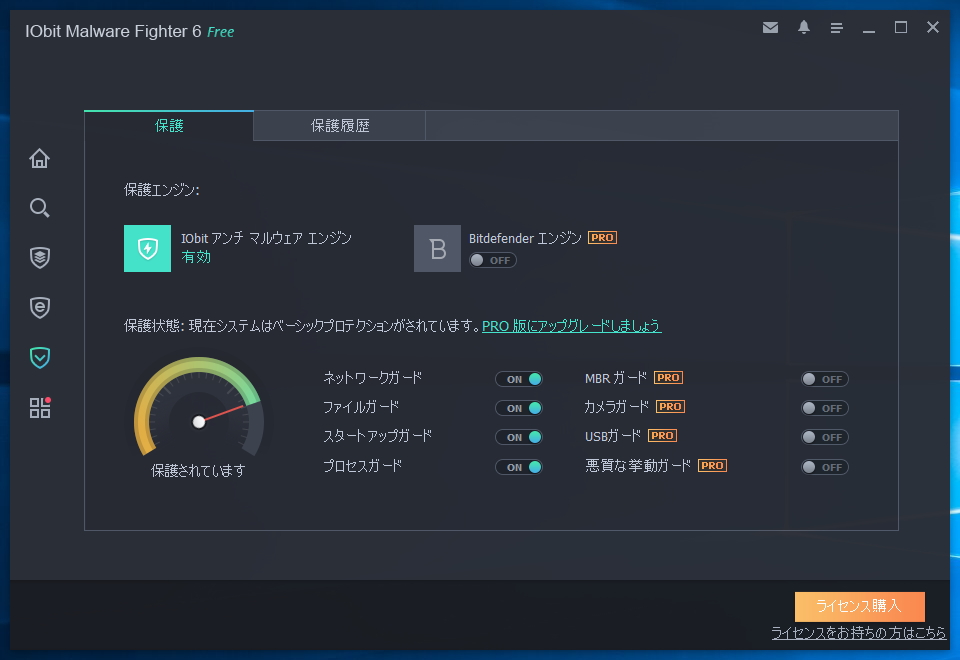Open the Scan page via the magnifier icon
The image size is (960, 660).
tap(39, 208)
